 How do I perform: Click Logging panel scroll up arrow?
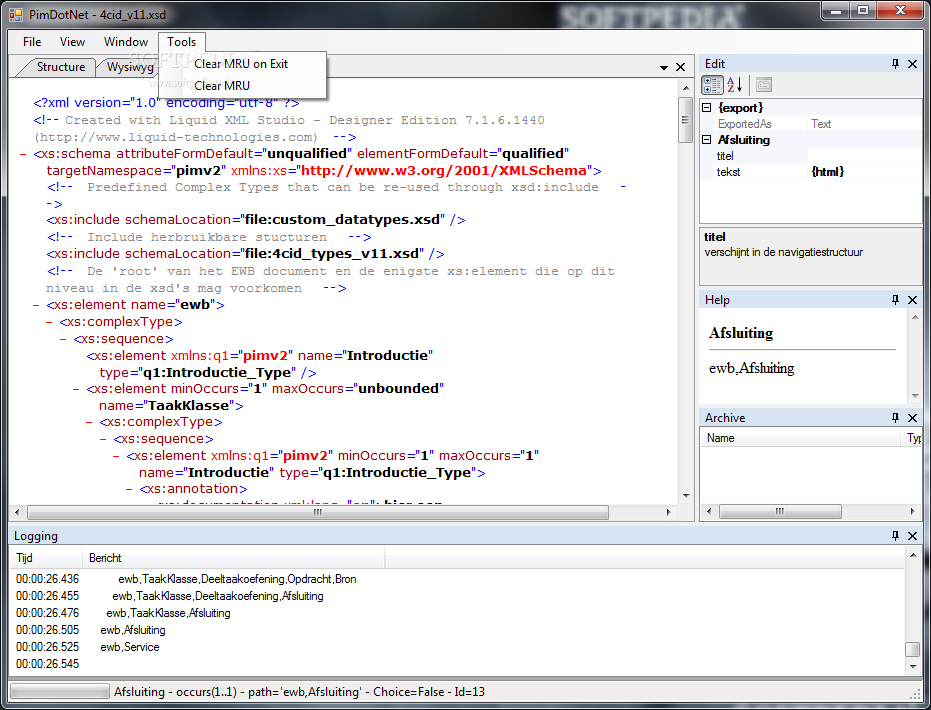point(913,556)
